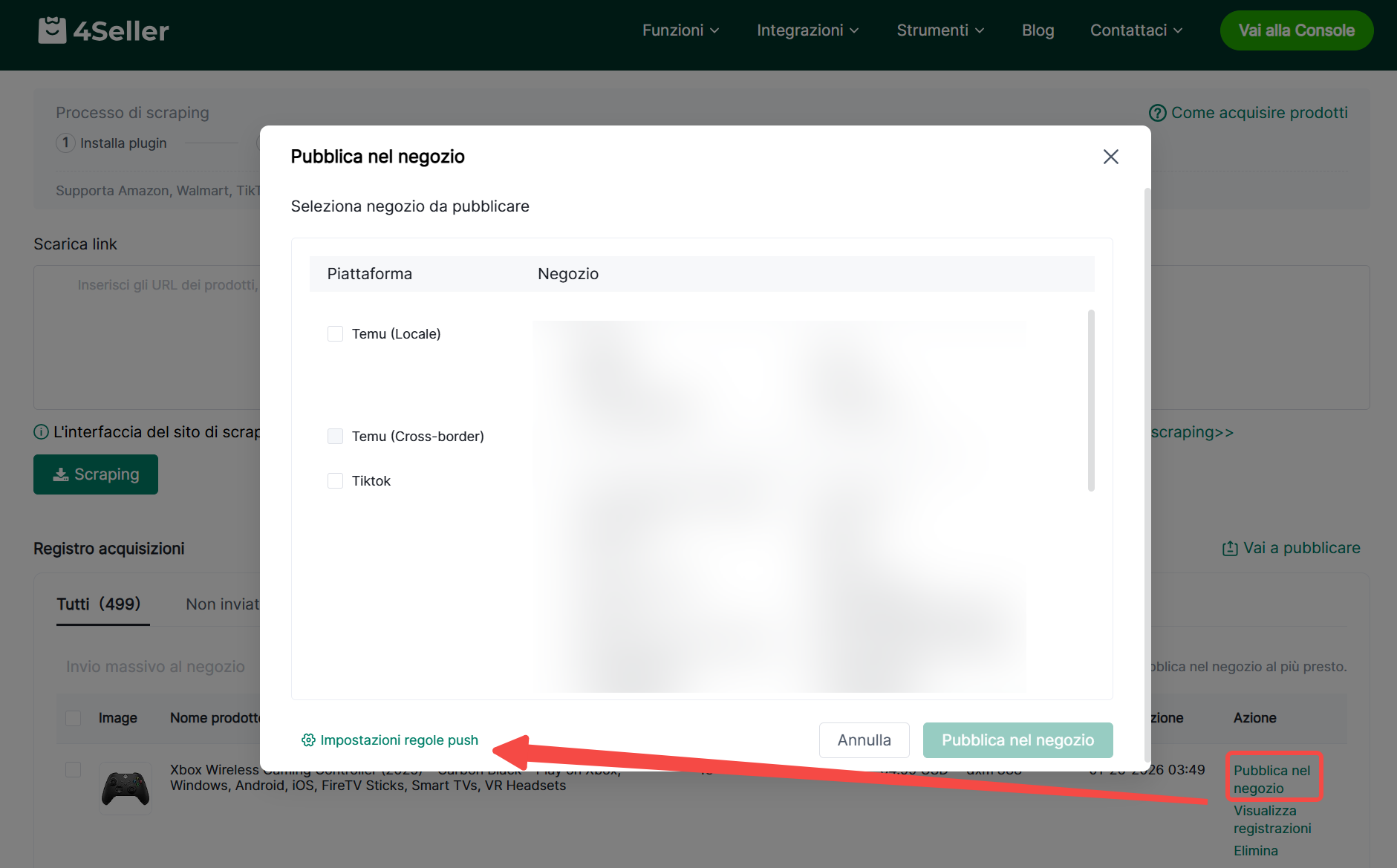Enable the Temu (Cross-border) checkbox
Screen dimensions: 1397x868
[x=335, y=437]
